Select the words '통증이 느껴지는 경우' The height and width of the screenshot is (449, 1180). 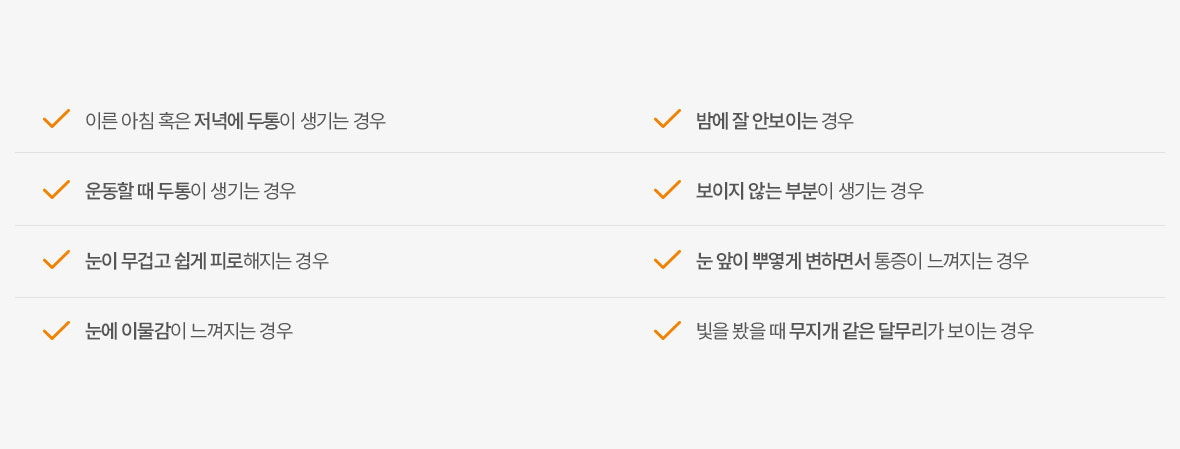point(952,261)
